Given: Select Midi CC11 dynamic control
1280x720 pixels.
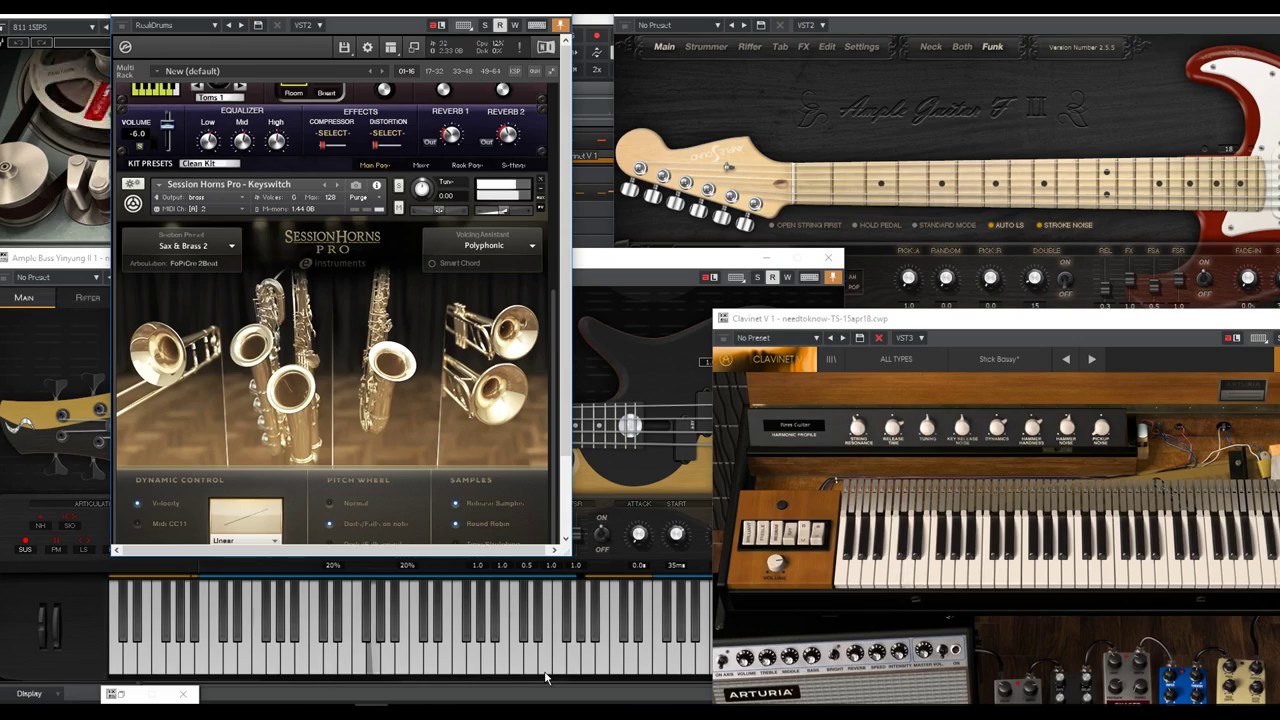Looking at the screenshot, I should click(138, 523).
